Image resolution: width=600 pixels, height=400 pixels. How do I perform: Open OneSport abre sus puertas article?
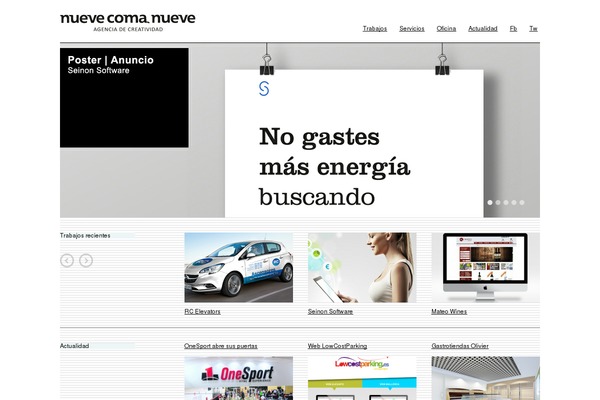point(221,346)
